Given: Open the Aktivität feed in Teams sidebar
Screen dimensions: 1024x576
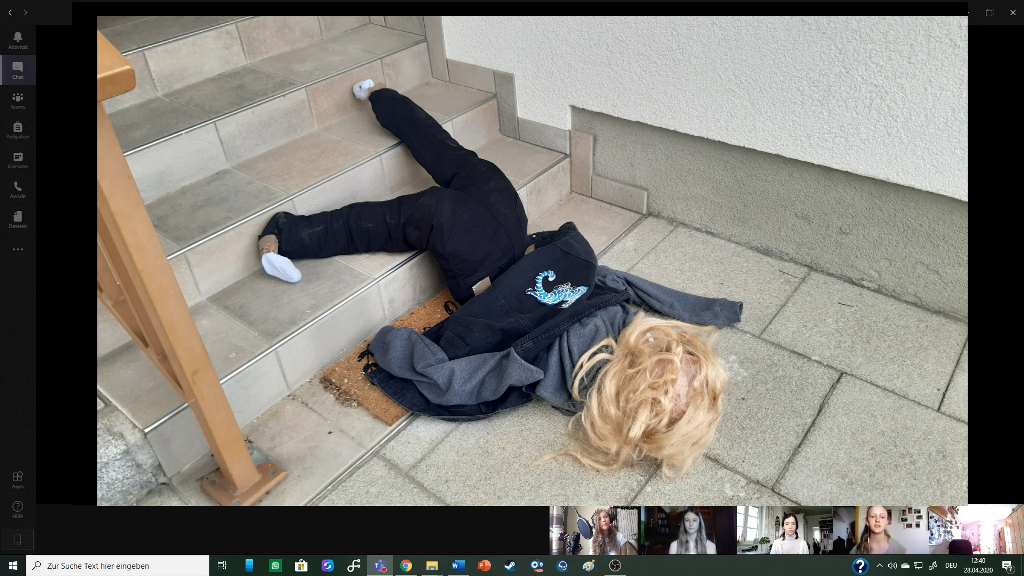Looking at the screenshot, I should click(x=17, y=40).
